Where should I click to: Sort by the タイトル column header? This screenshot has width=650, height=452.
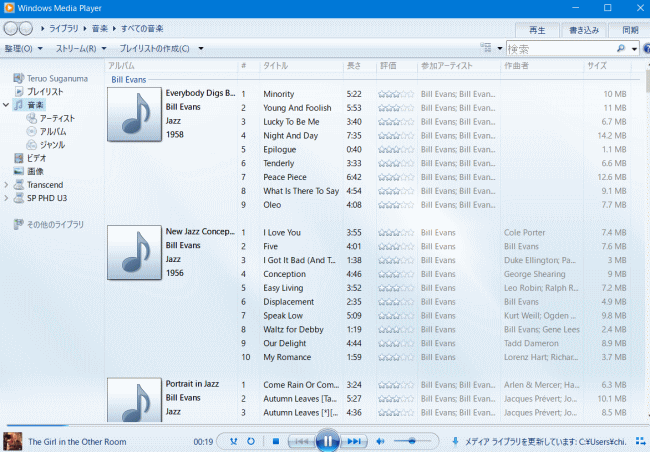(x=301, y=66)
